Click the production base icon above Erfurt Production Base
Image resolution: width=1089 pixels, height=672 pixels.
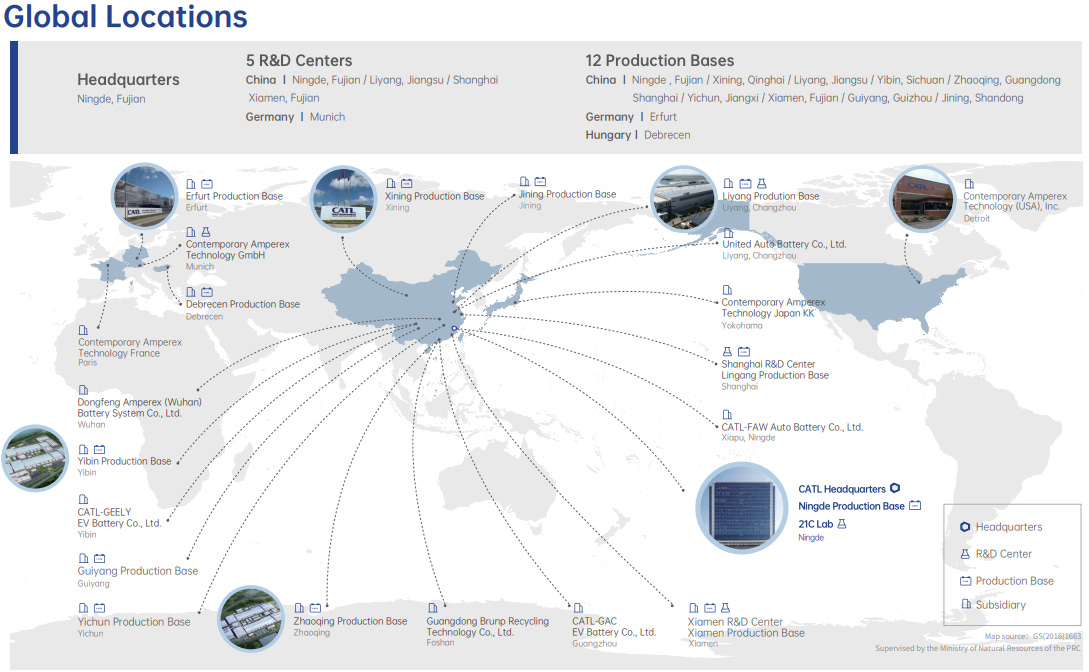click(x=207, y=184)
